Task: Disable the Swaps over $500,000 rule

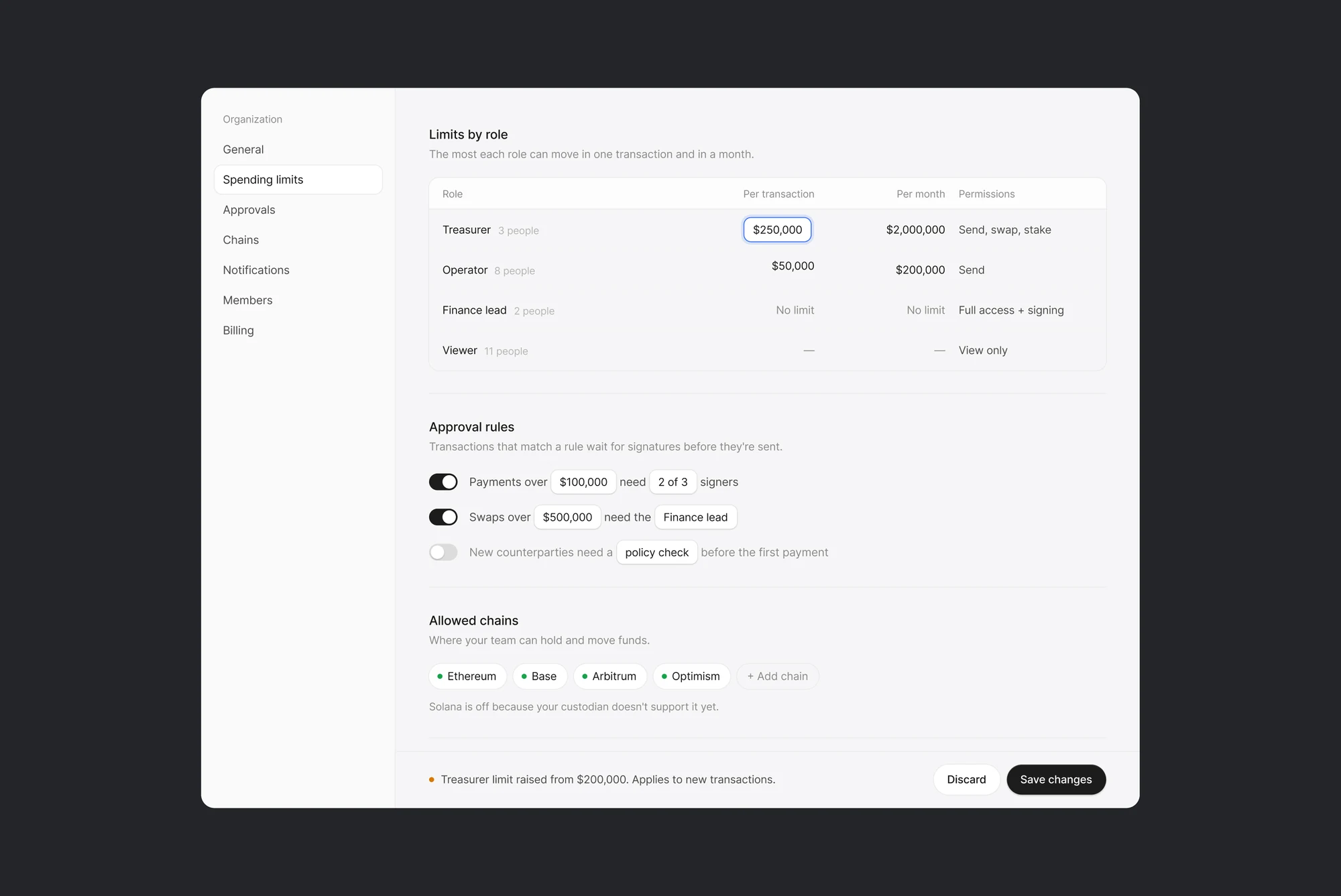Action: coord(443,517)
